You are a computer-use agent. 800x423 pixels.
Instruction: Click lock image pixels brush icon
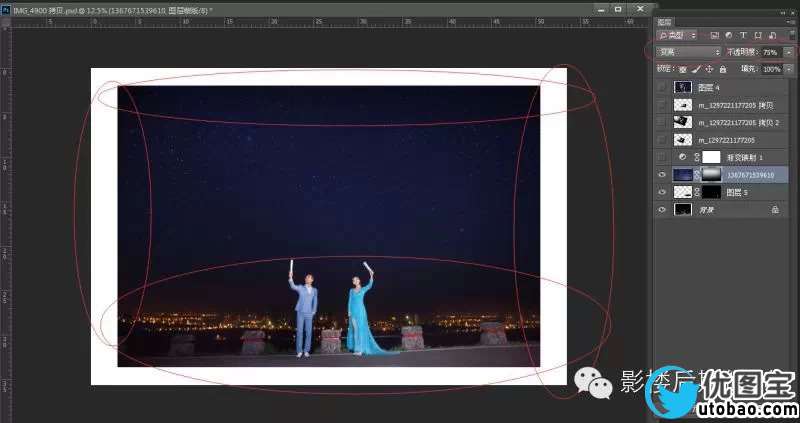(696, 69)
